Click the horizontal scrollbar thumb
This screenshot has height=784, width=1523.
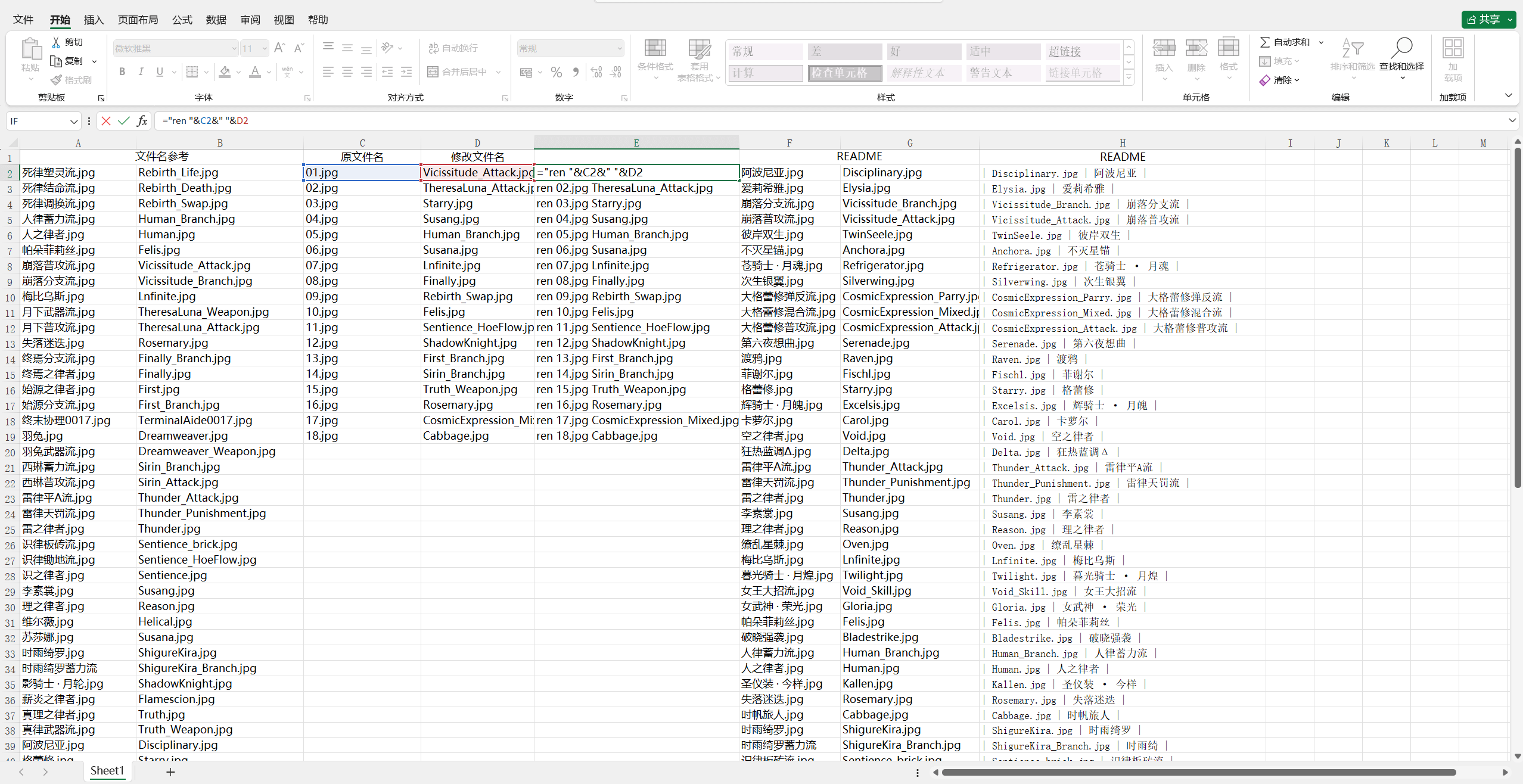(1198, 773)
